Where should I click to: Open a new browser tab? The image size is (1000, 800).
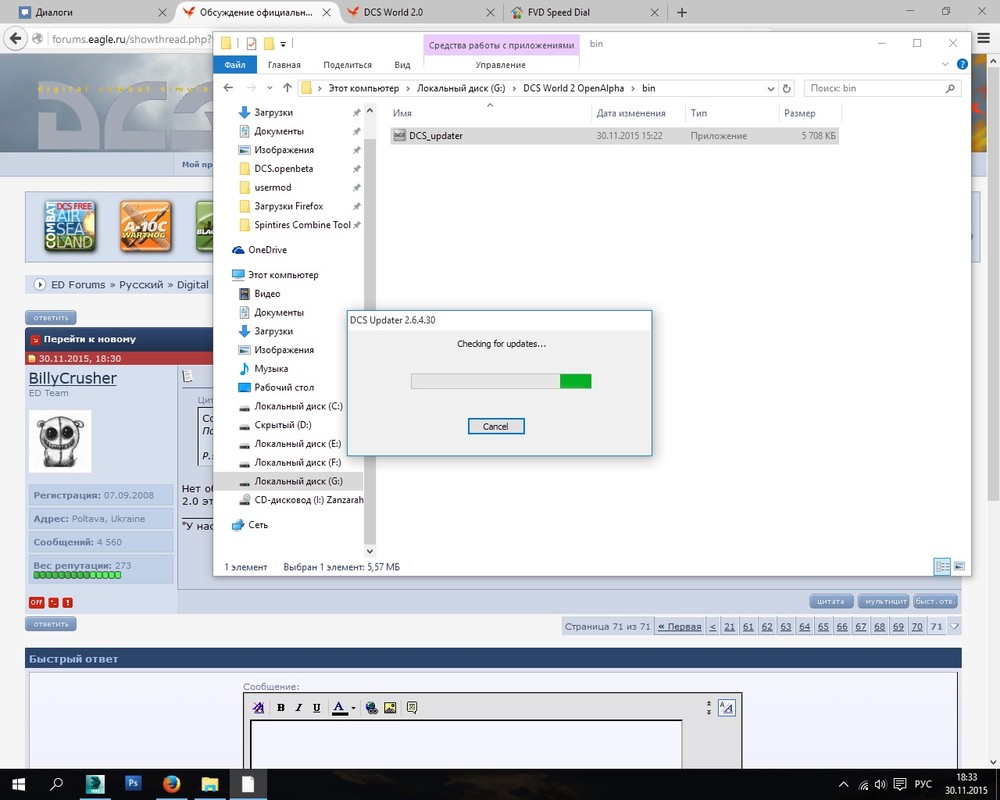(x=682, y=12)
